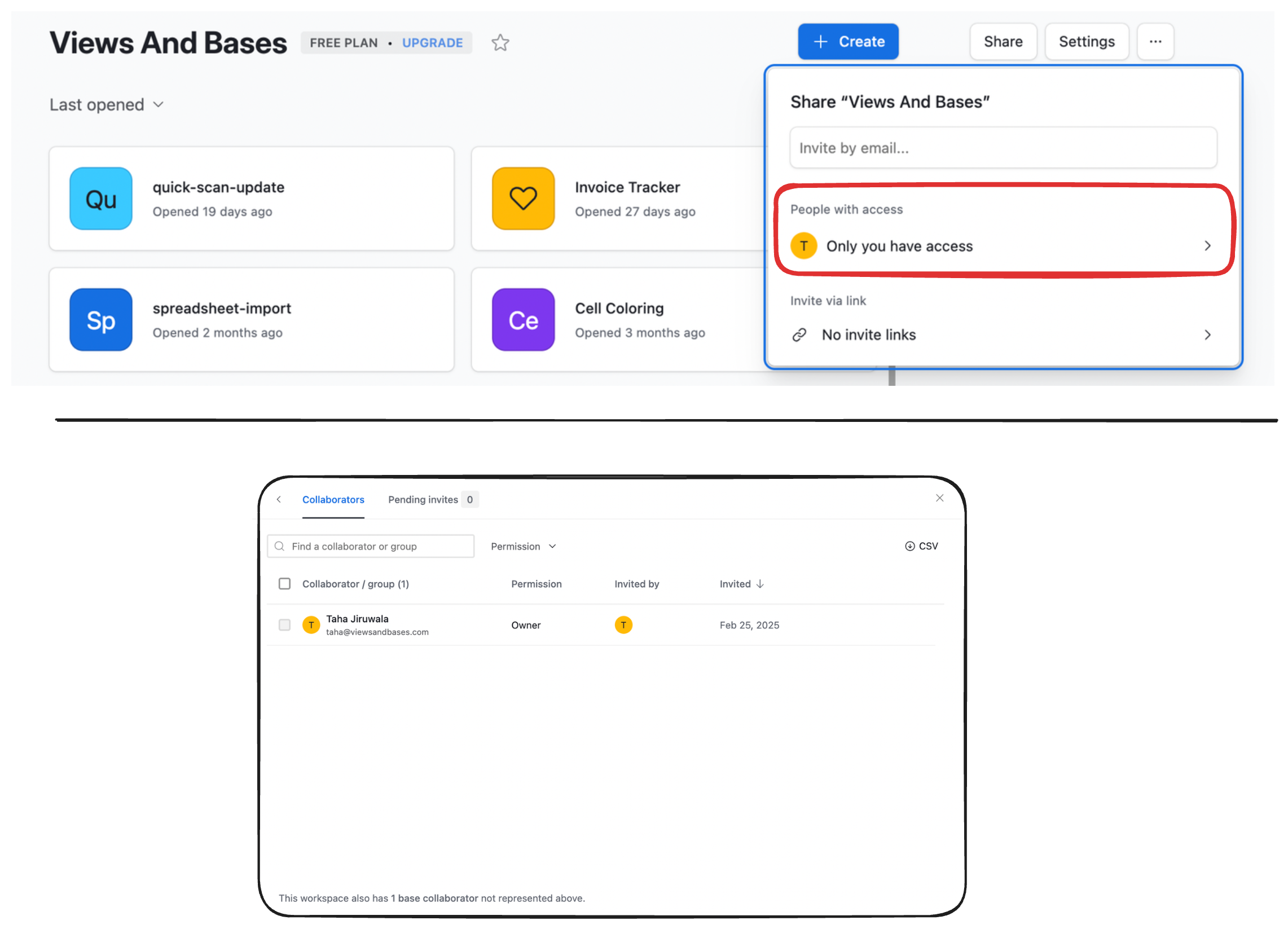Viewport: 1288px width, 929px height.
Task: Click the plus icon on Create button
Action: click(x=820, y=41)
